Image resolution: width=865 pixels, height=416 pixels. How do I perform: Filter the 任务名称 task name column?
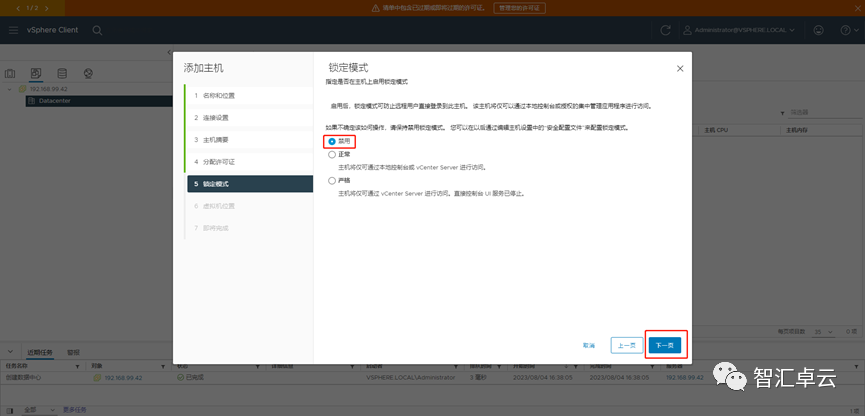[77, 366]
